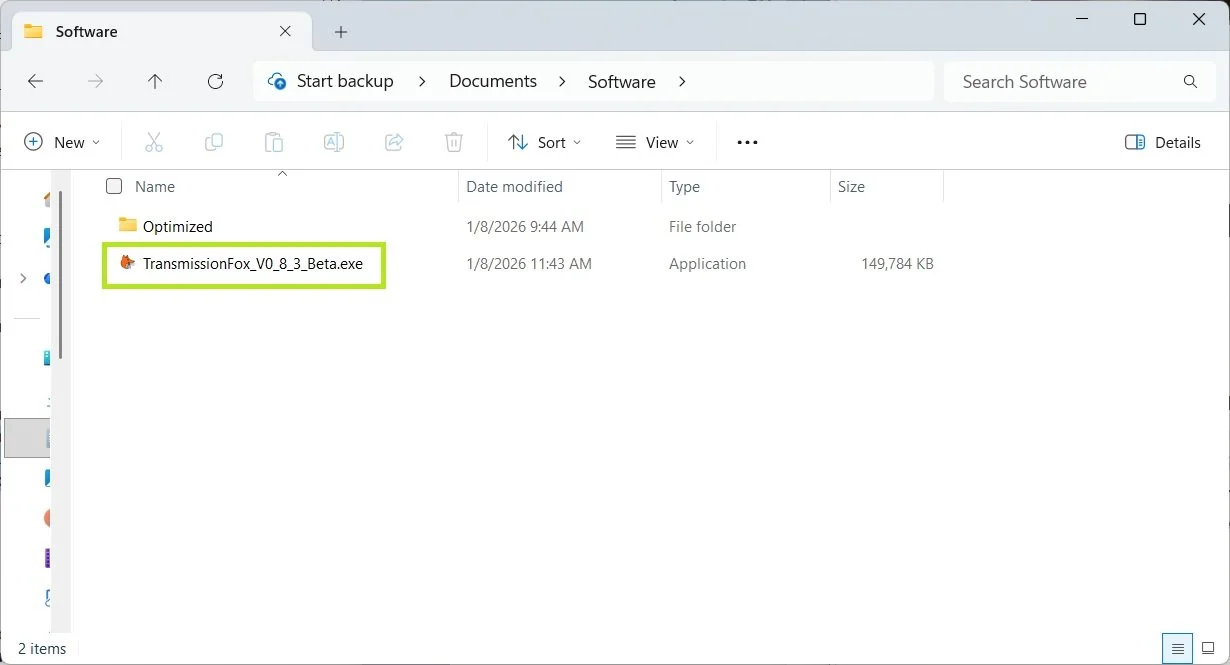Click the navigation pane scrollbar
The height and width of the screenshot is (665, 1230).
[x=60, y=275]
